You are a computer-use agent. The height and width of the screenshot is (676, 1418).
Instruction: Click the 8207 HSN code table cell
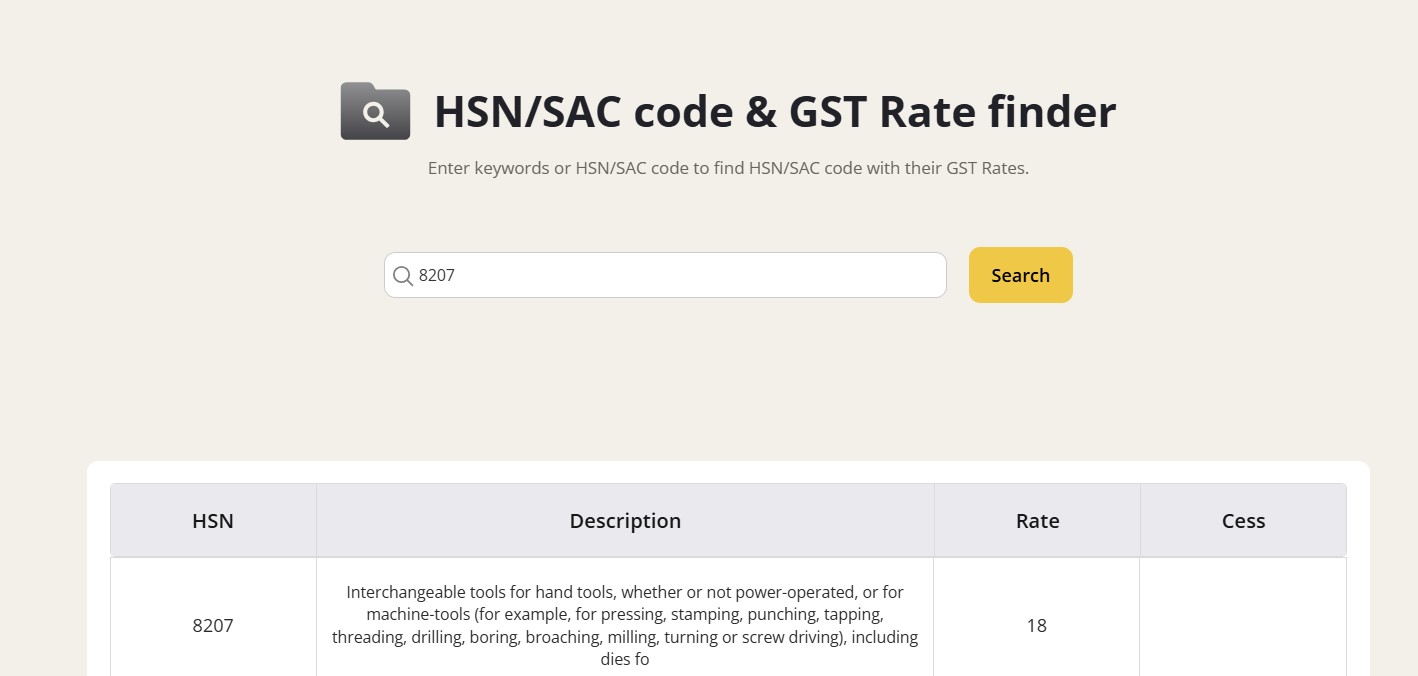click(x=213, y=626)
